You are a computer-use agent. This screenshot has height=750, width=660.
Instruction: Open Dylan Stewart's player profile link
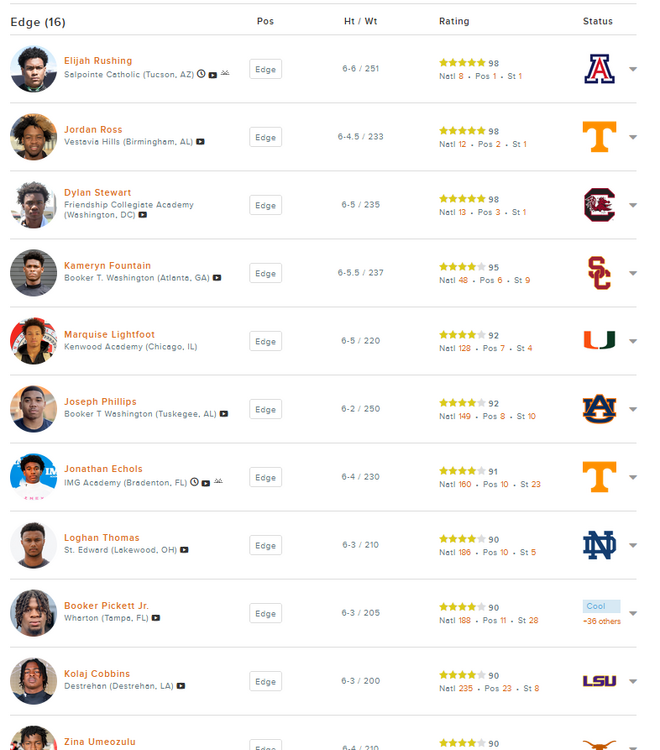[x=97, y=193]
